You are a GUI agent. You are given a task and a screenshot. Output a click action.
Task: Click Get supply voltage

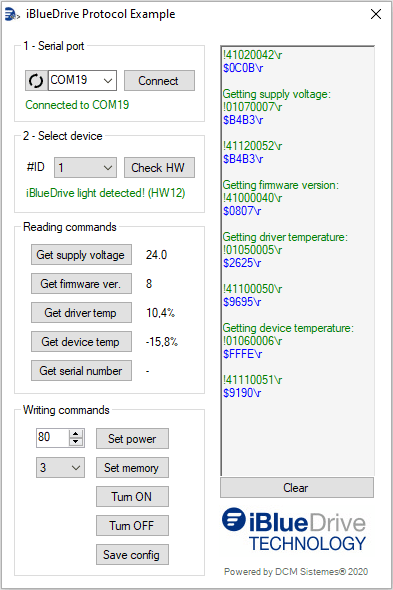[81, 255]
